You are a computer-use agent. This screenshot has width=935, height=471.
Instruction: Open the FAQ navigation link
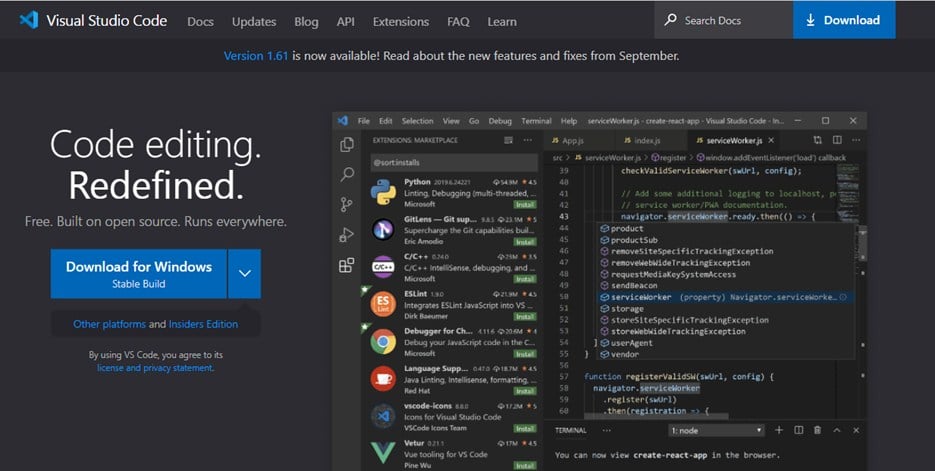[458, 21]
